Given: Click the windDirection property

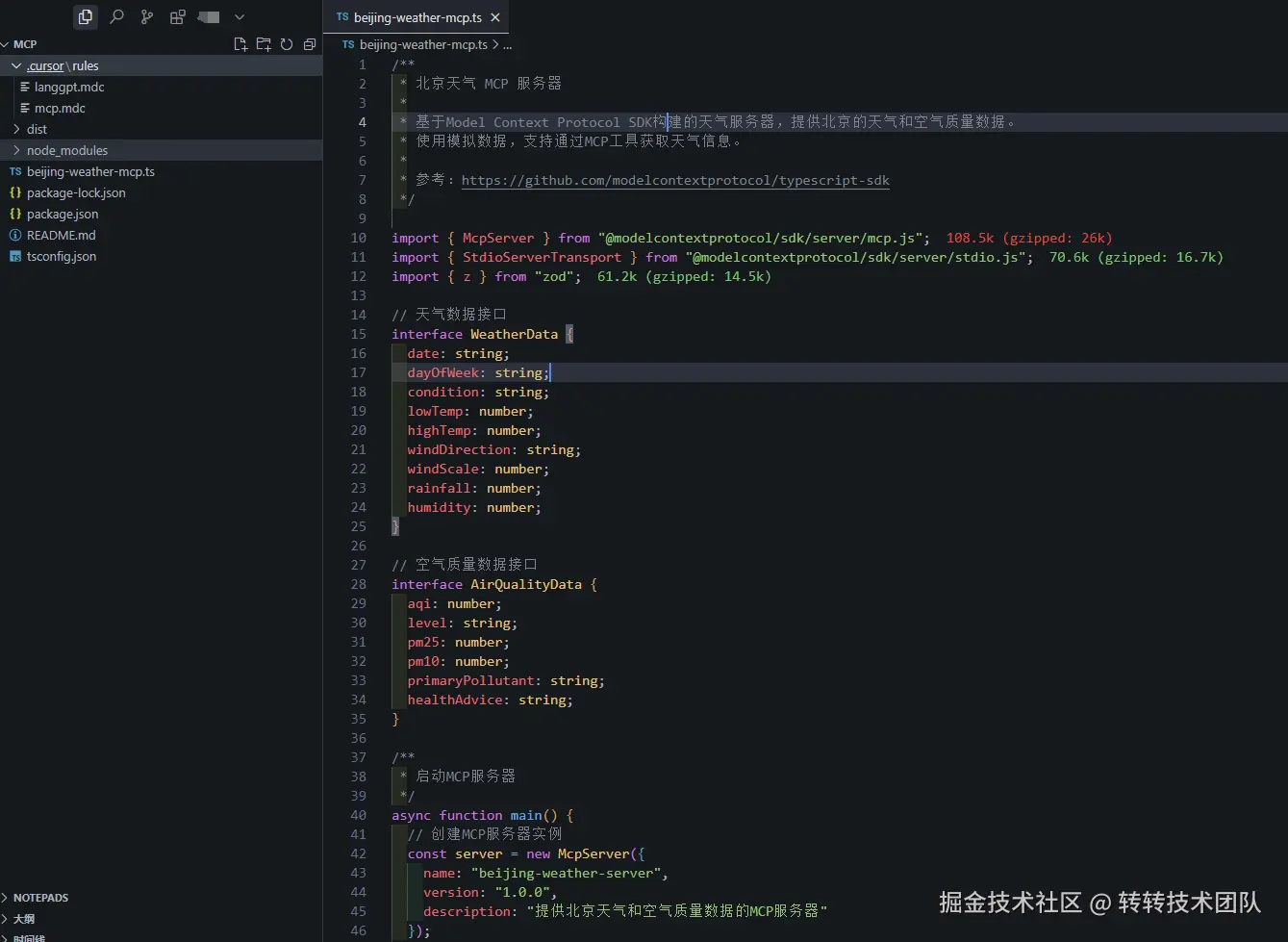Looking at the screenshot, I should [x=459, y=449].
